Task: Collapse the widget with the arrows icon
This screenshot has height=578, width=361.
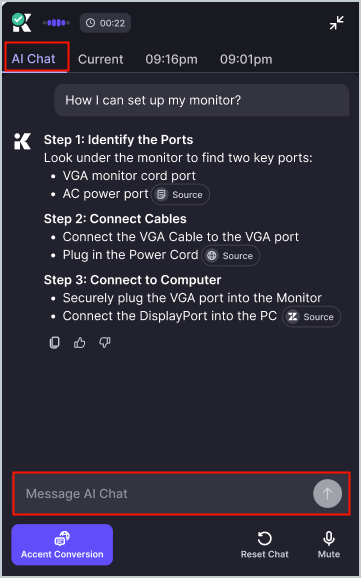Action: pos(337,23)
